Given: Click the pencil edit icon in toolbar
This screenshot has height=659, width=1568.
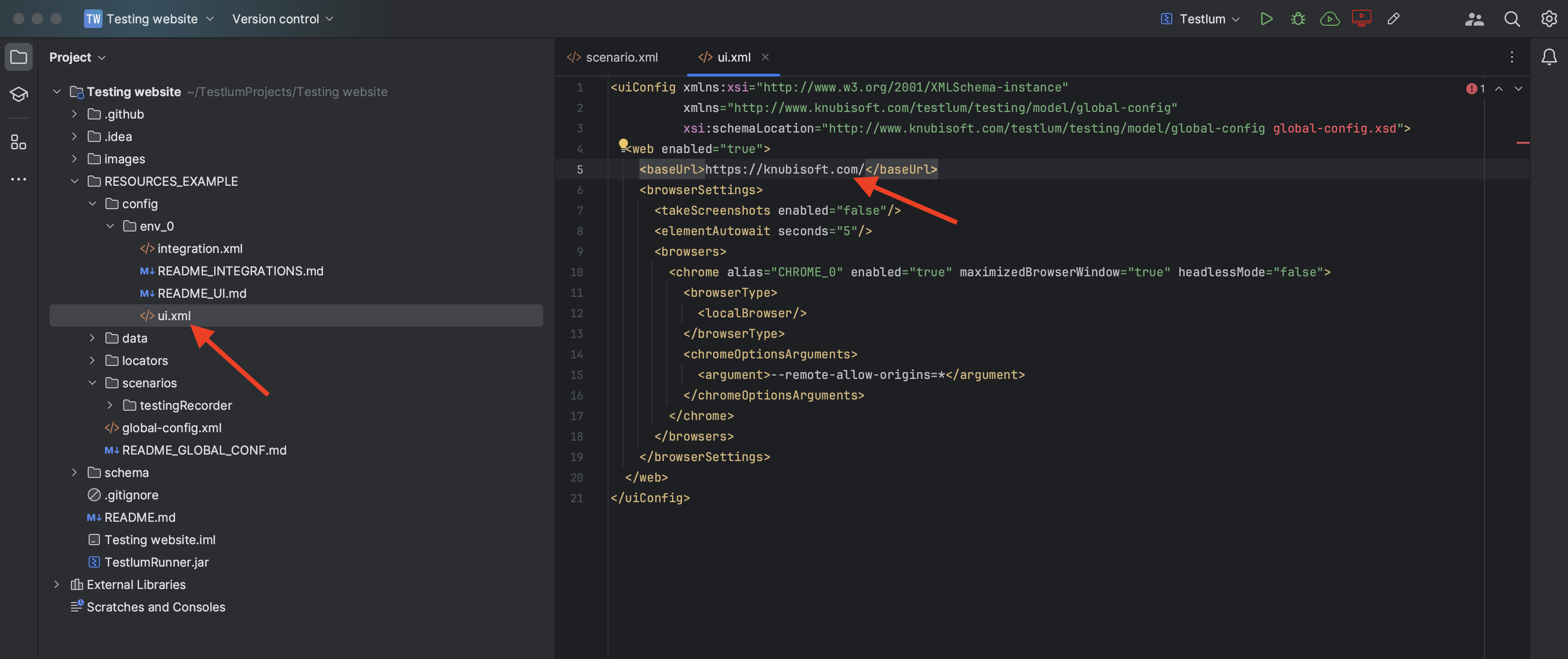Looking at the screenshot, I should pyautogui.click(x=1393, y=19).
